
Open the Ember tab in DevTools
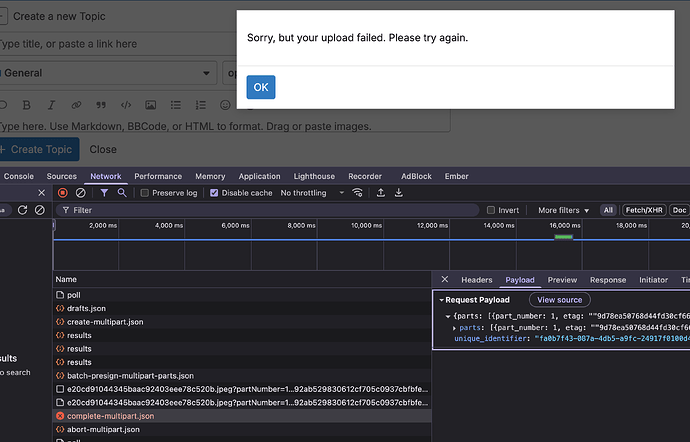(x=456, y=176)
